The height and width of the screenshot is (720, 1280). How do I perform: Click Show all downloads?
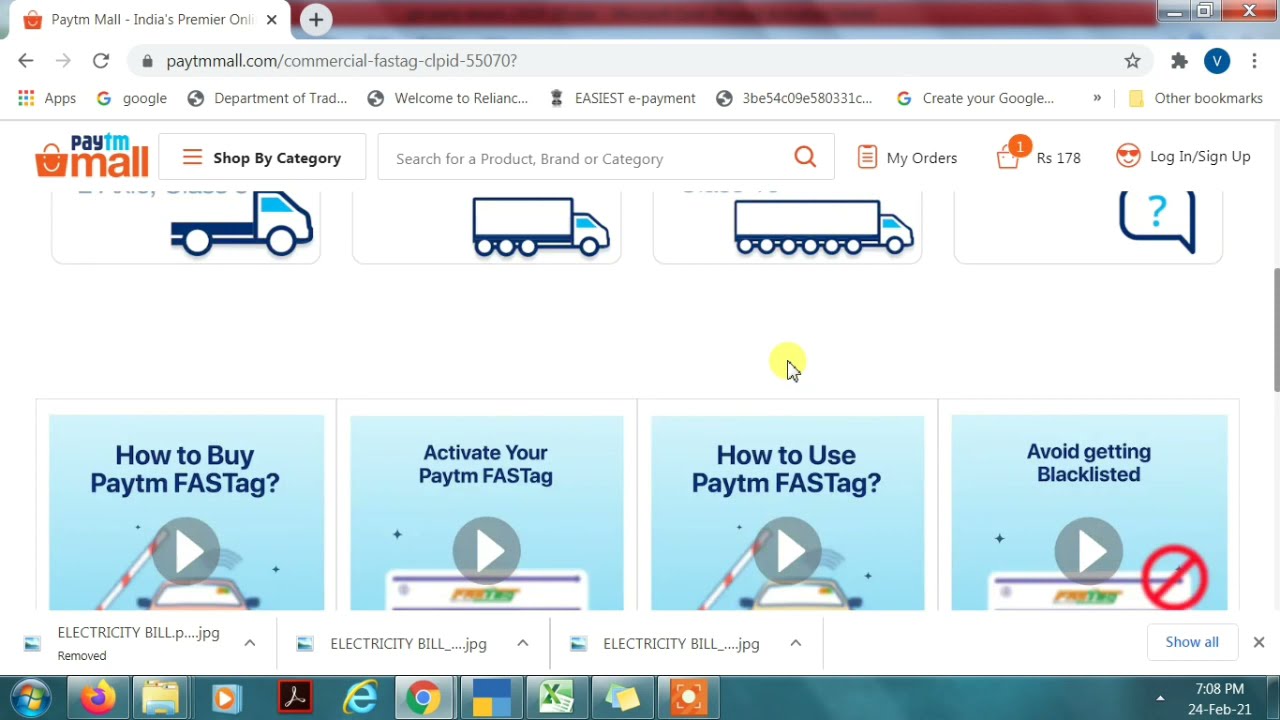click(1192, 642)
